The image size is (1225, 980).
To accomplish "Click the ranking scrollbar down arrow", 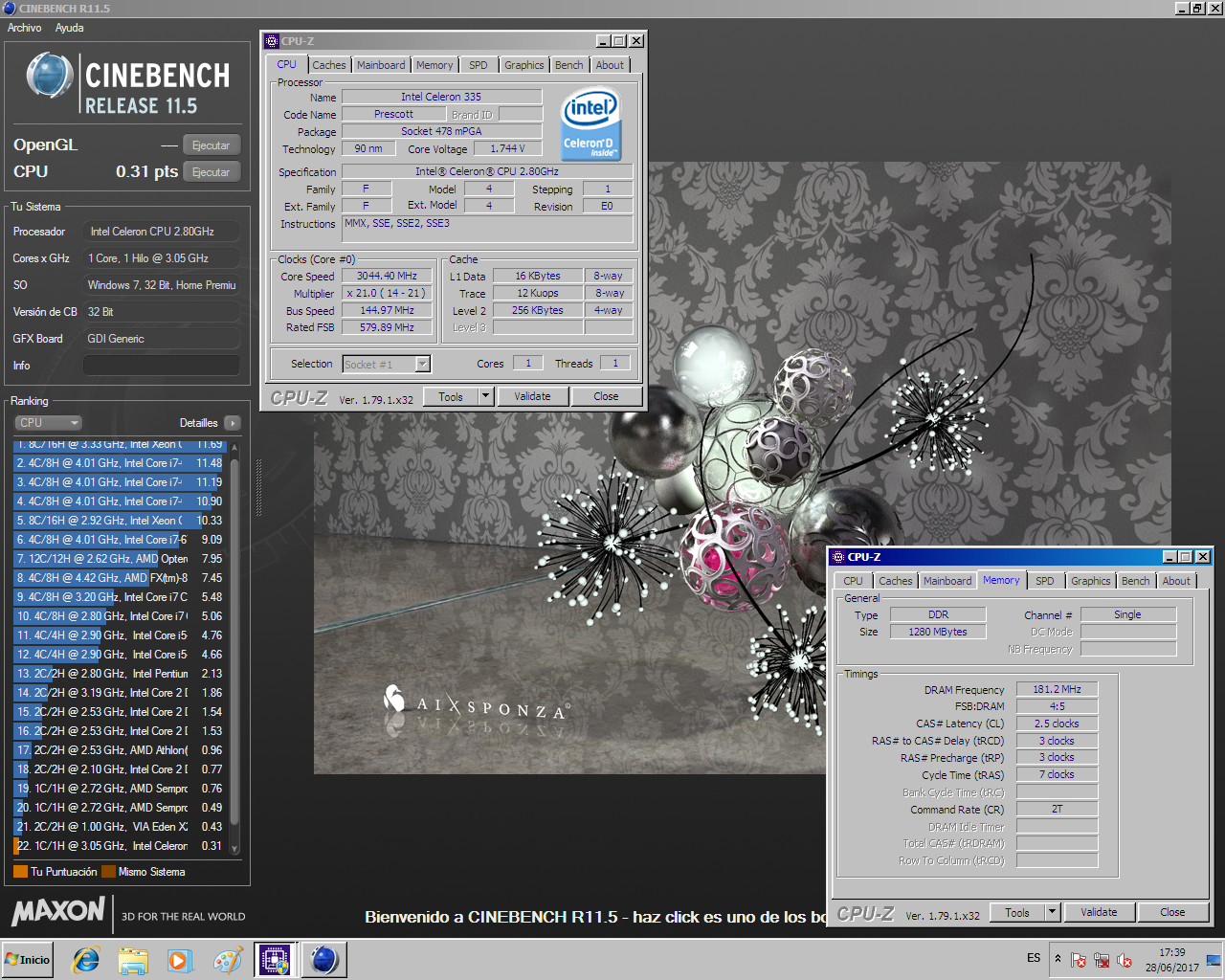I will (234, 849).
